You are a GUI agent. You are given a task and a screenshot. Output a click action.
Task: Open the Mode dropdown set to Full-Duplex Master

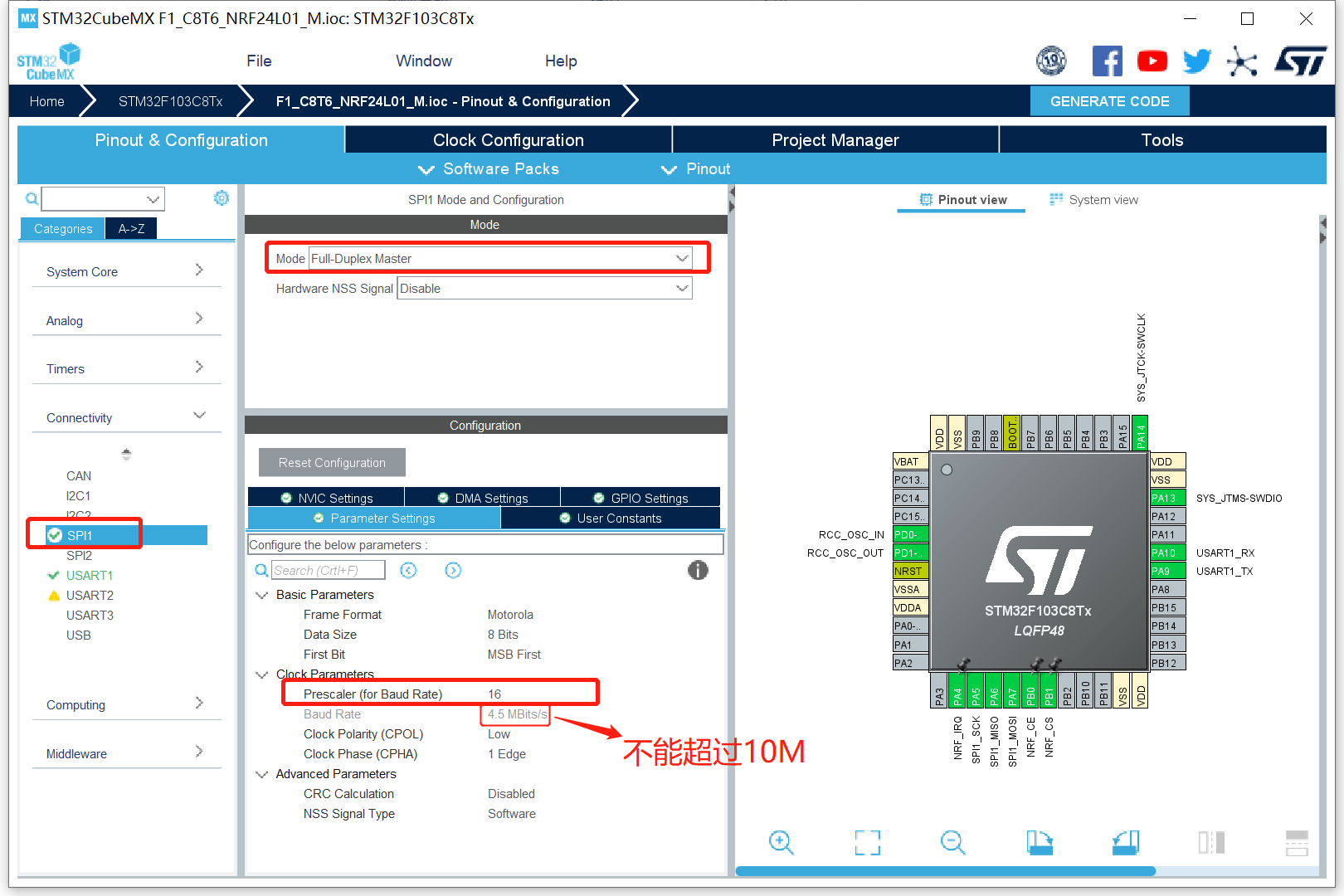pyautogui.click(x=682, y=258)
